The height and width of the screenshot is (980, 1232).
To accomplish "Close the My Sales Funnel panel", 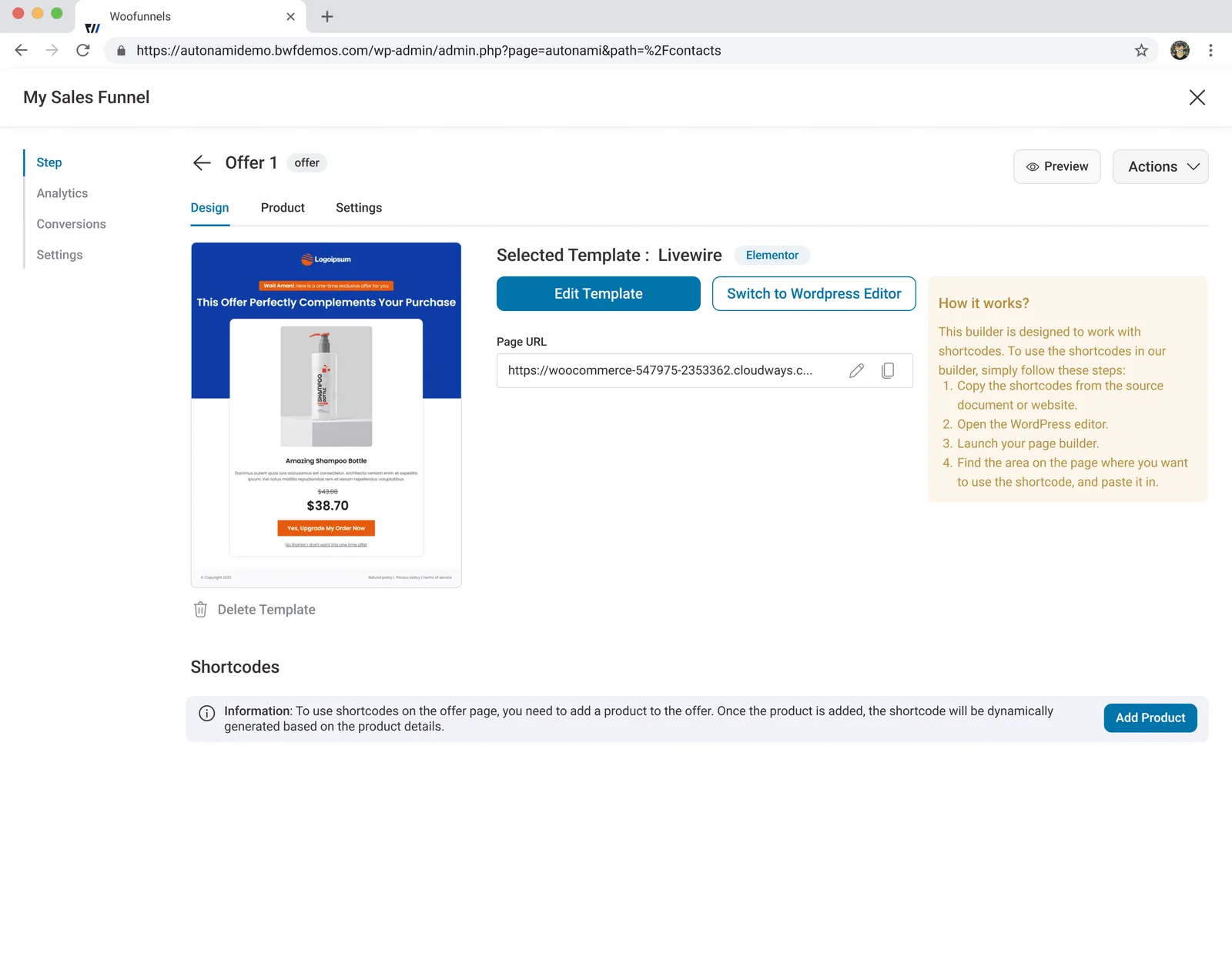I will [x=1197, y=98].
